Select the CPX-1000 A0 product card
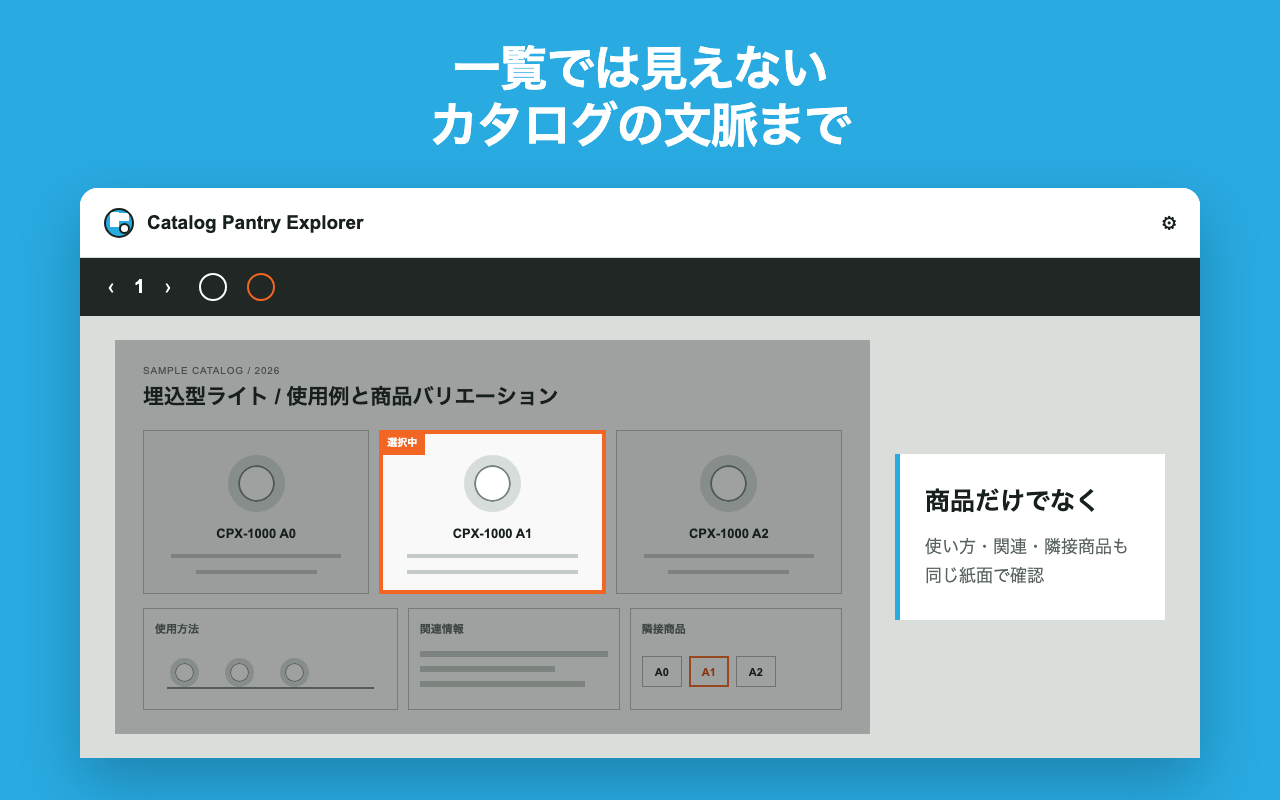1280x800 pixels. [x=256, y=512]
